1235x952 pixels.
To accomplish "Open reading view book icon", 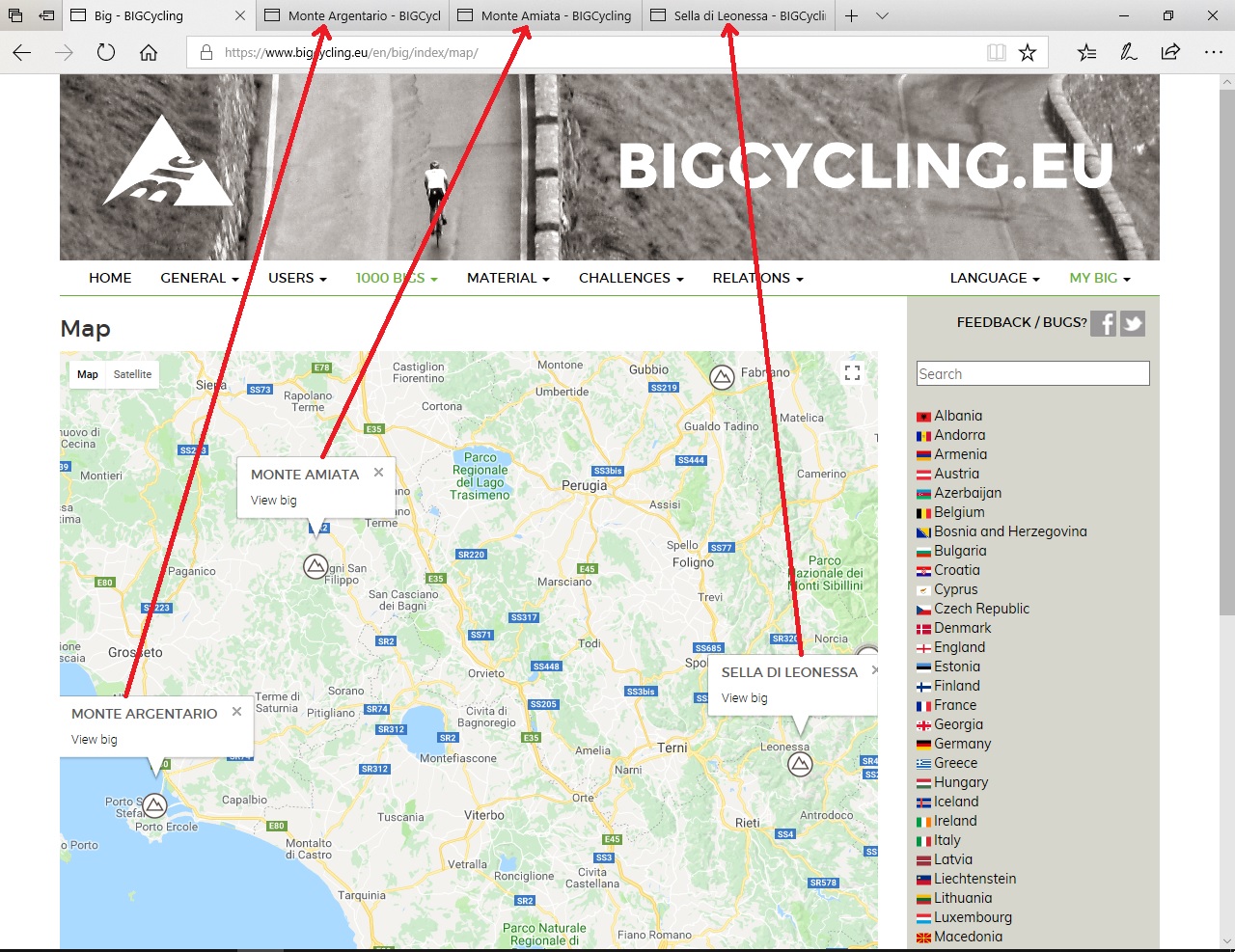I will pyautogui.click(x=997, y=53).
